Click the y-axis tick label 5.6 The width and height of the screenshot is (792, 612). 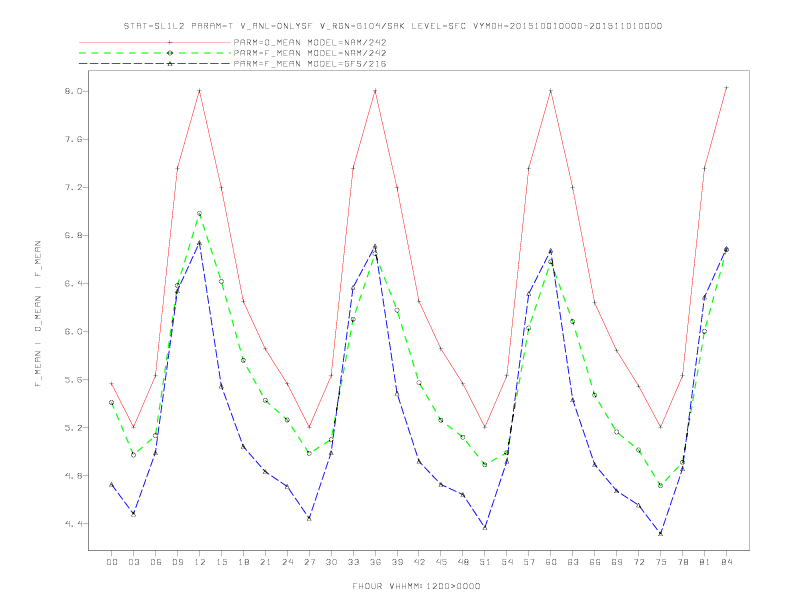click(73, 380)
